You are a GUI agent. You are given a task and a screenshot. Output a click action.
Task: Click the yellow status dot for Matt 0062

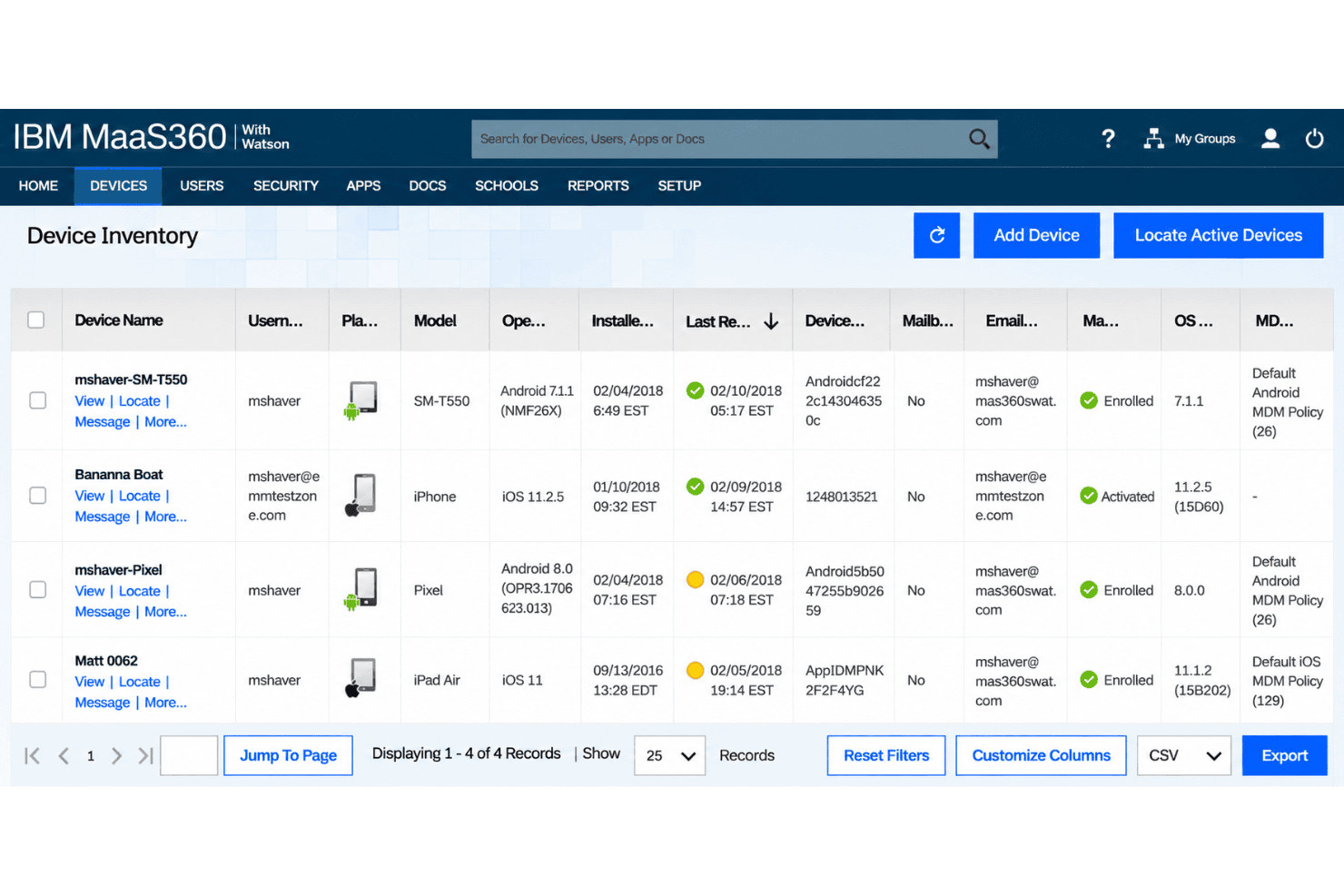coord(696,670)
